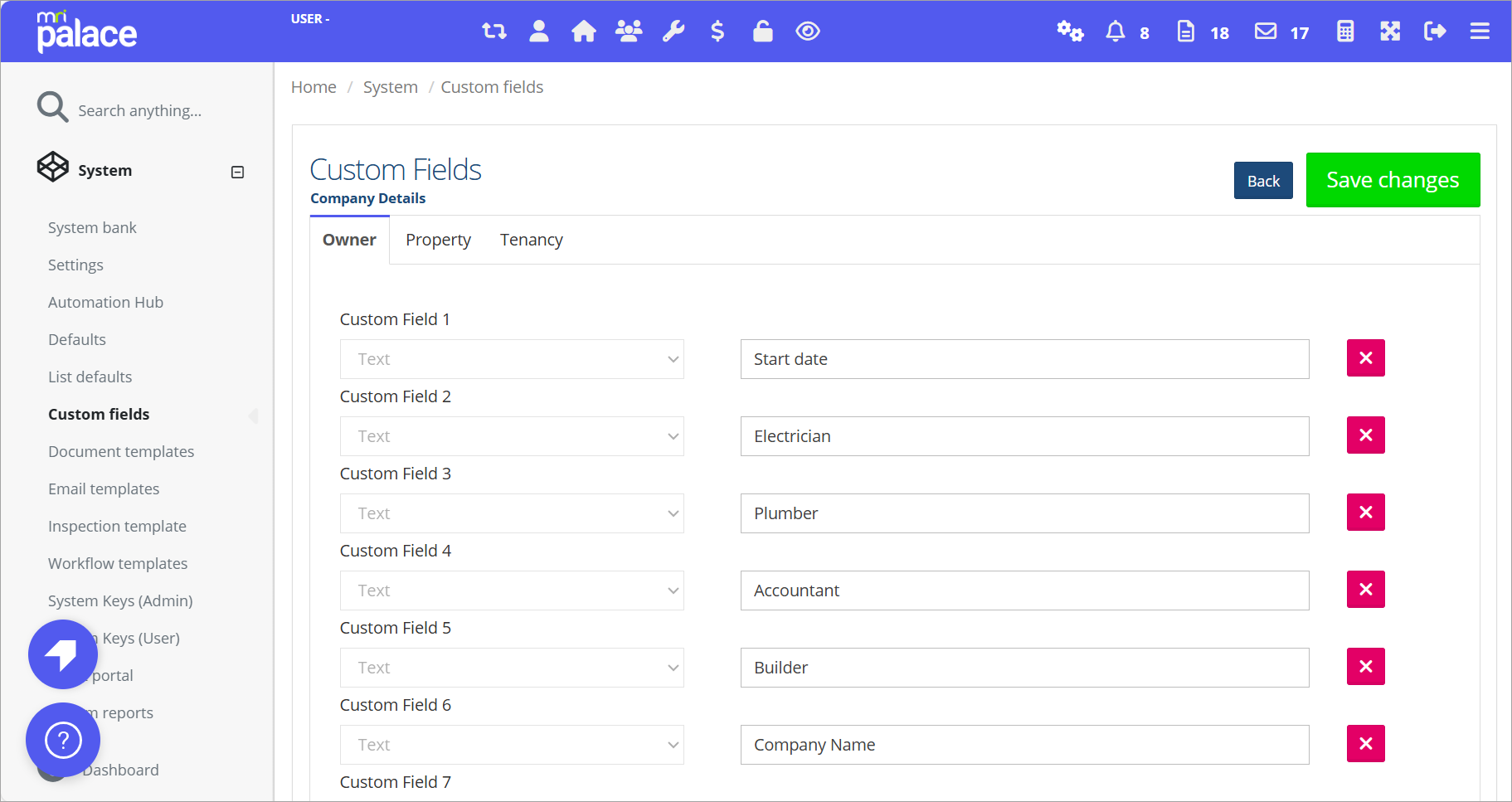Click the Electrician name input field
The image size is (1512, 802).
pos(1024,436)
